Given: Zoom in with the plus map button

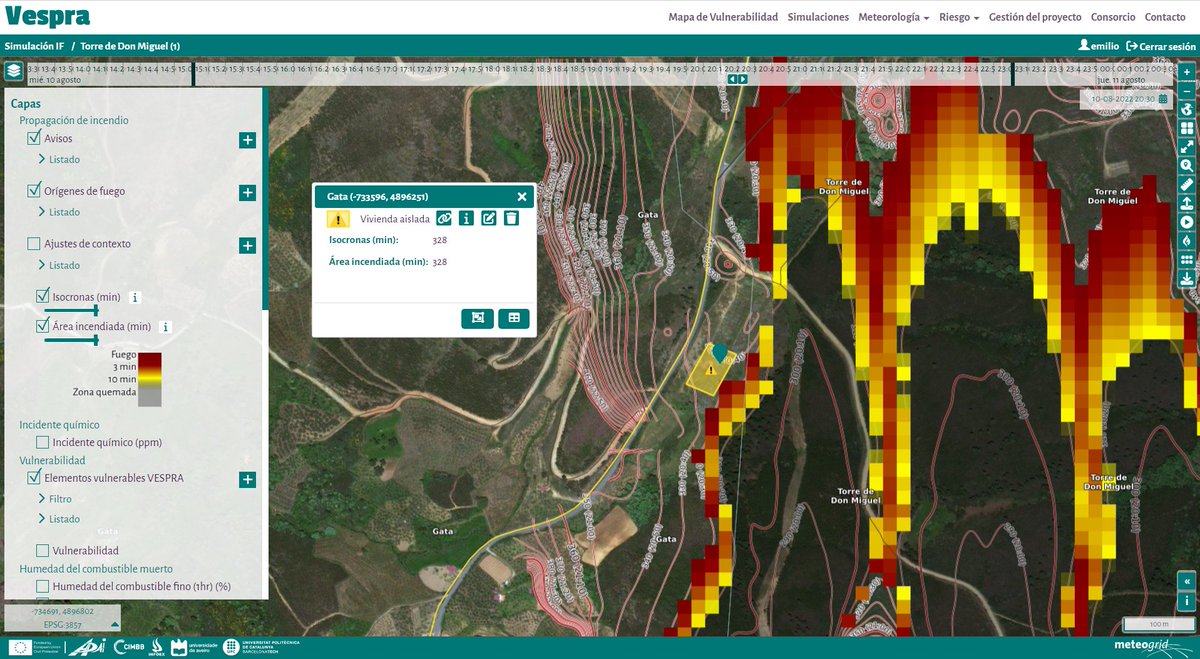Looking at the screenshot, I should (x=1187, y=72).
